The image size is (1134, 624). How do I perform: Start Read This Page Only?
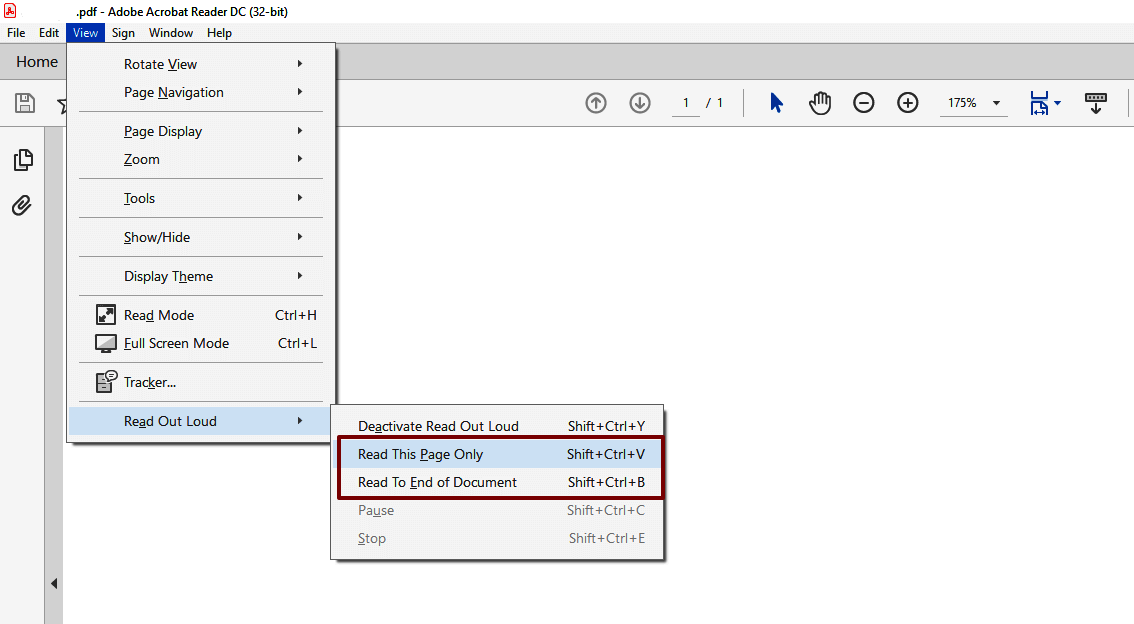(420, 453)
